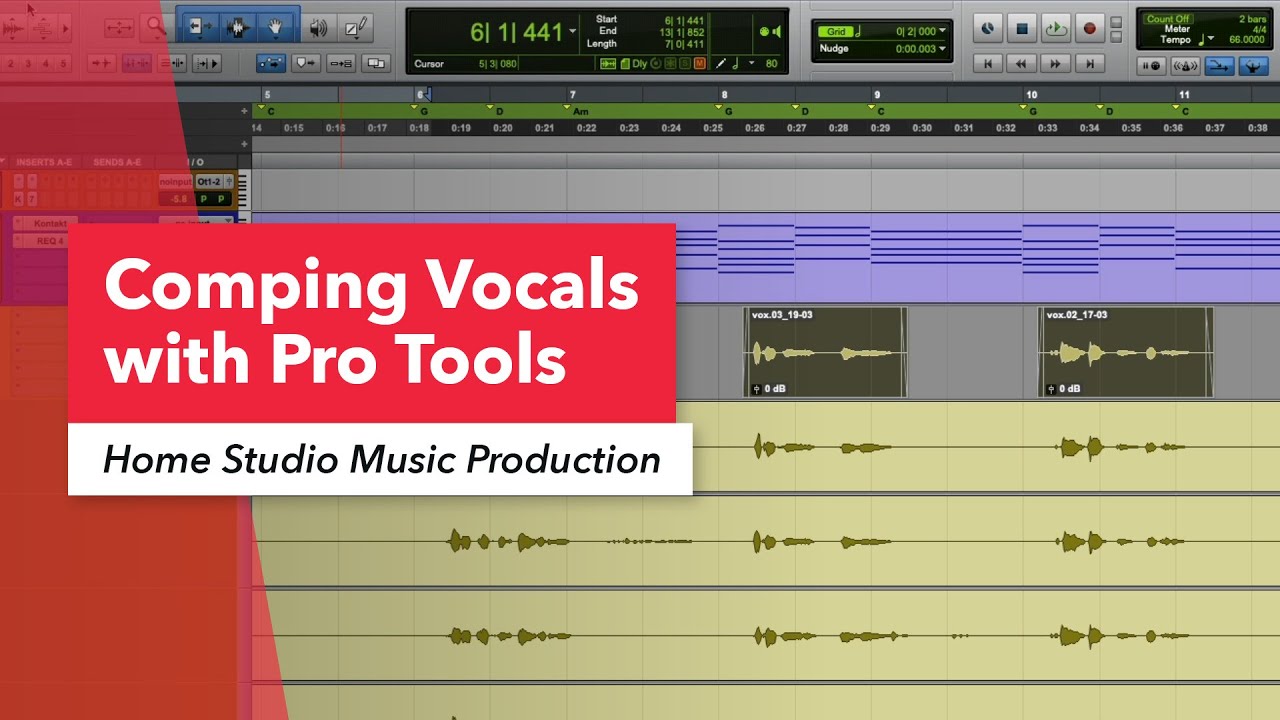Viewport: 1280px width, 720px height.
Task: Open main counter format dropdown arrow
Action: point(572,32)
